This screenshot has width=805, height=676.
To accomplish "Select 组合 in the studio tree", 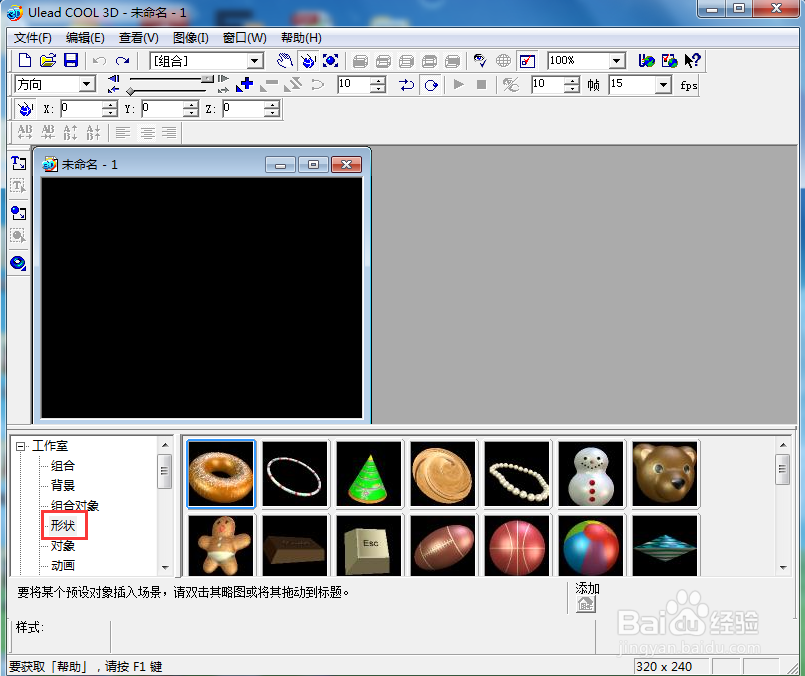I will [63, 466].
